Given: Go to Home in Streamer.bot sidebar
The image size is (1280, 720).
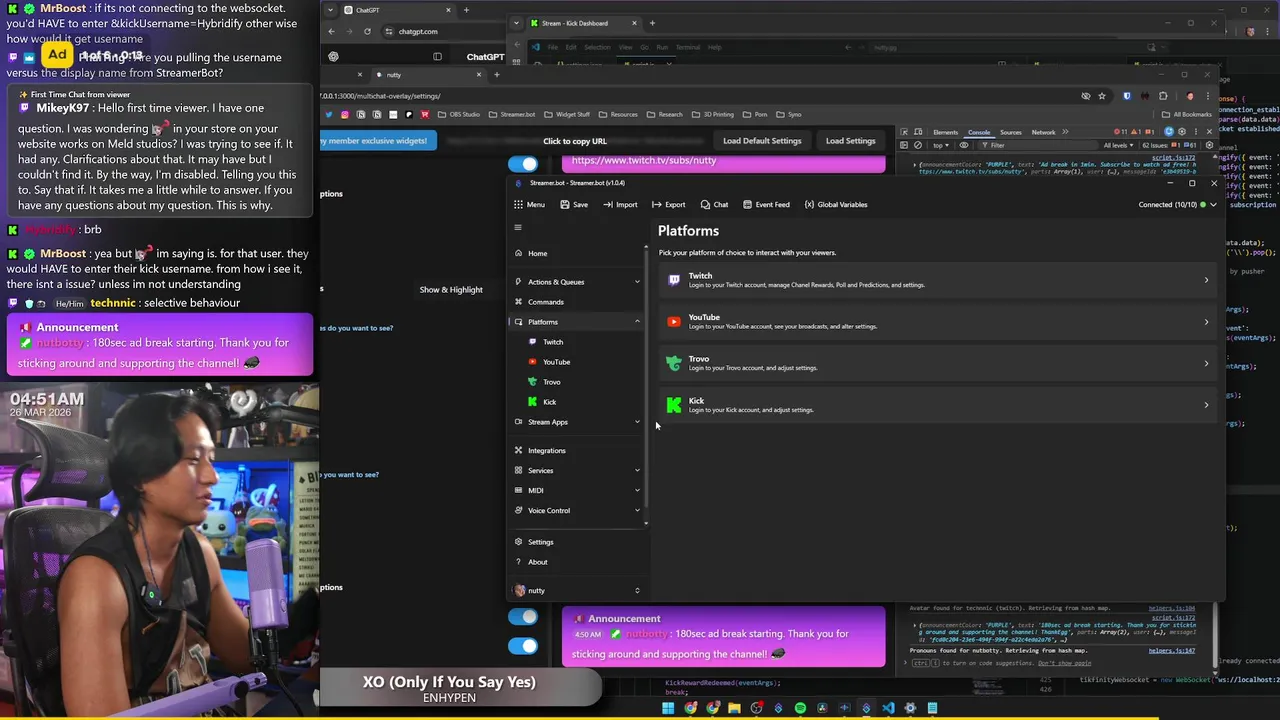Looking at the screenshot, I should (578, 253).
